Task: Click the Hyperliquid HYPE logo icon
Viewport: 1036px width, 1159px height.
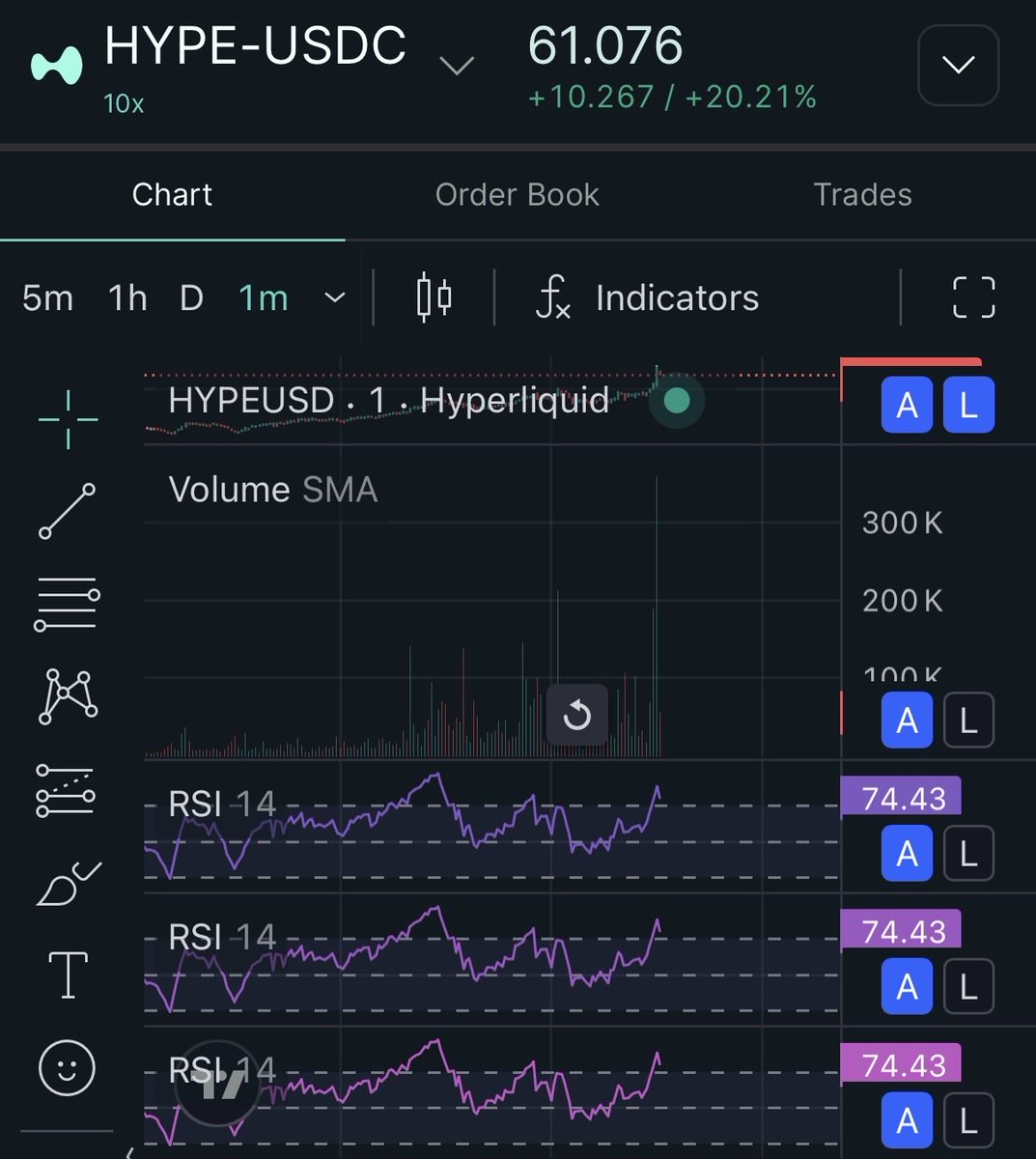Action: [x=56, y=66]
